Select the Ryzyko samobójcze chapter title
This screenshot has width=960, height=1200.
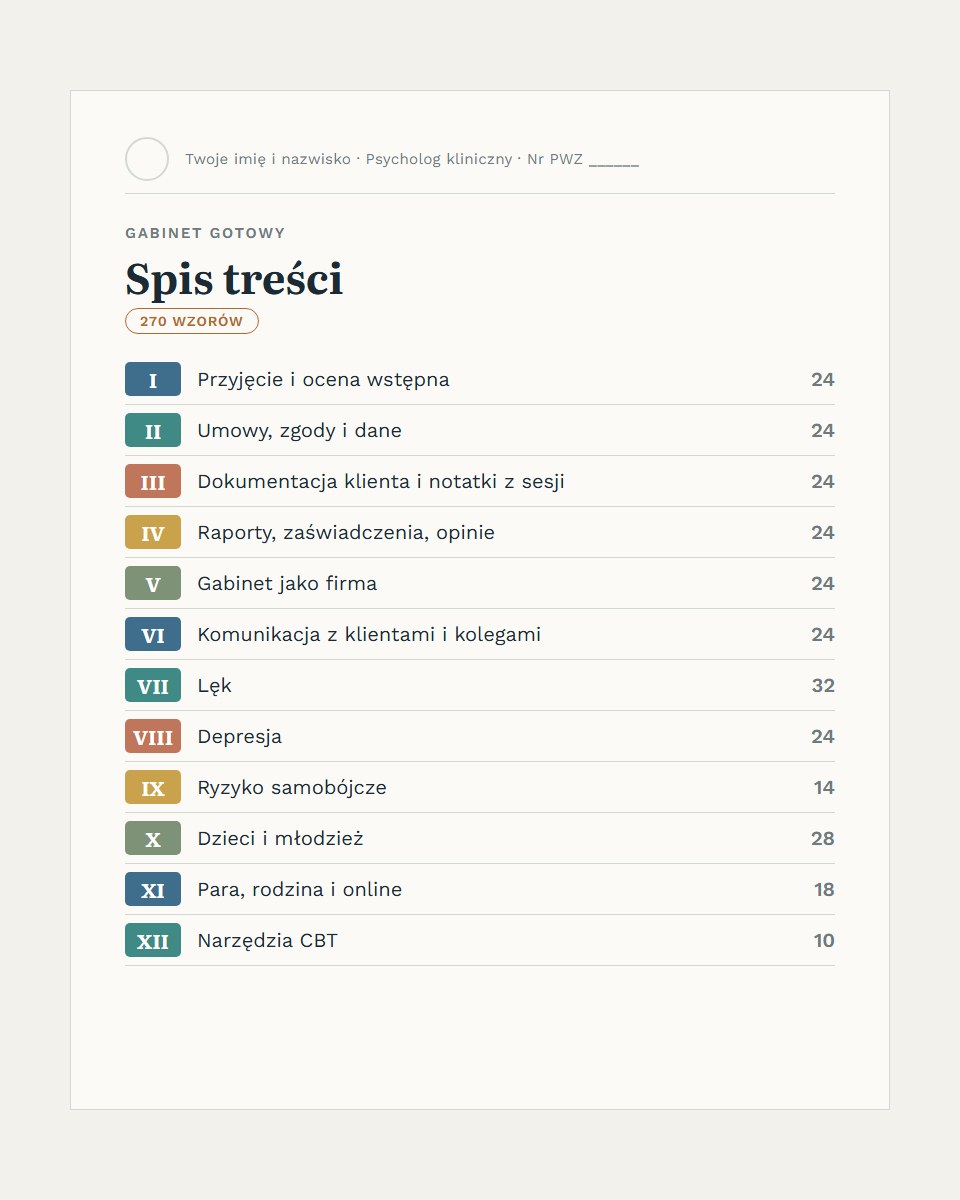292,788
